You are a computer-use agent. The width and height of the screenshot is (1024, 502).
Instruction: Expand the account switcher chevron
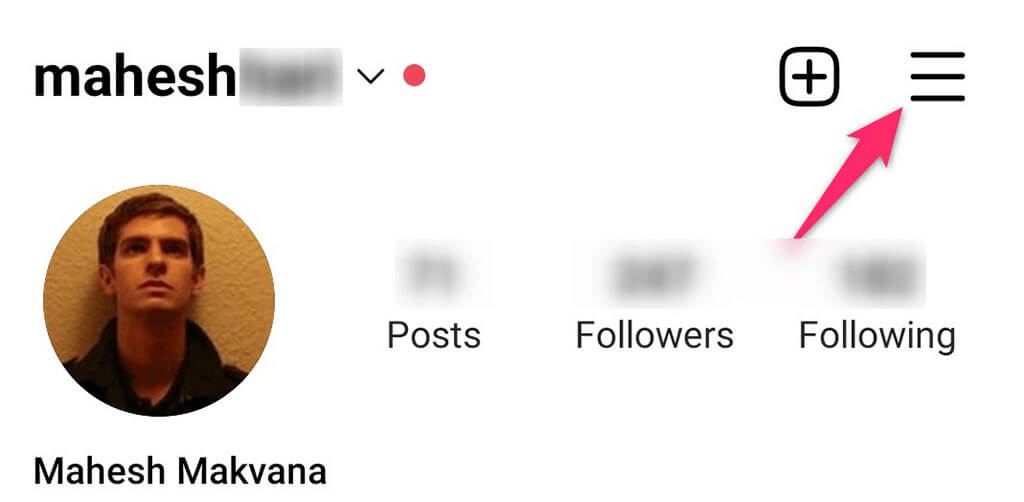coord(370,76)
